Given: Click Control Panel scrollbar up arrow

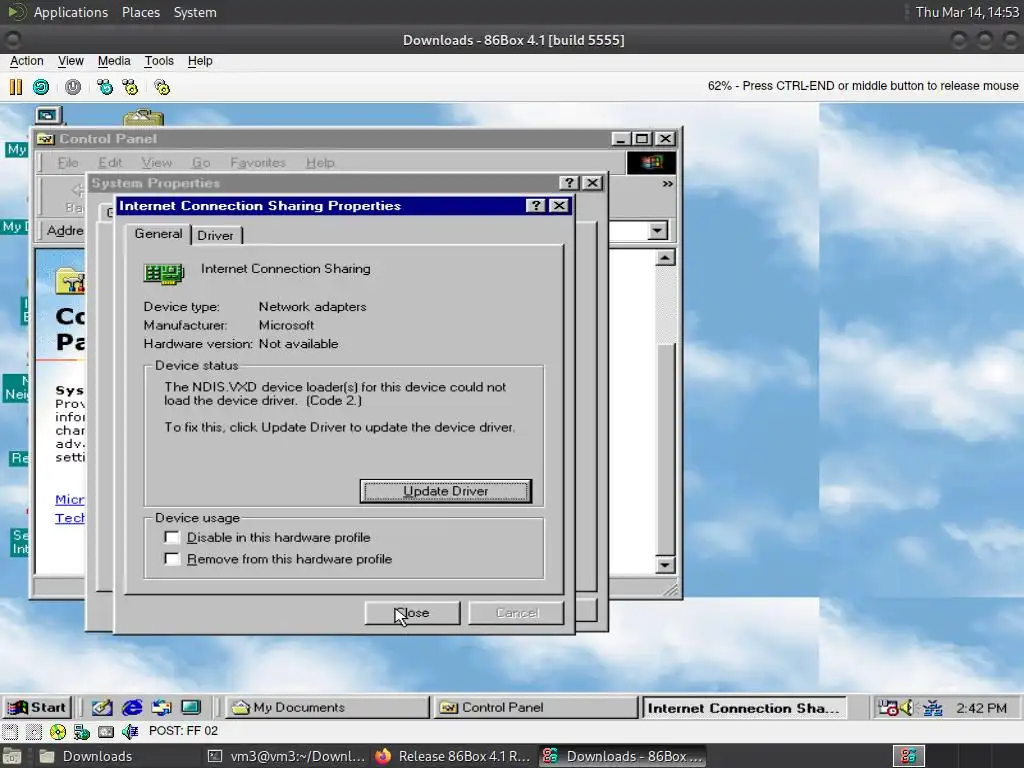Looking at the screenshot, I should pos(665,258).
